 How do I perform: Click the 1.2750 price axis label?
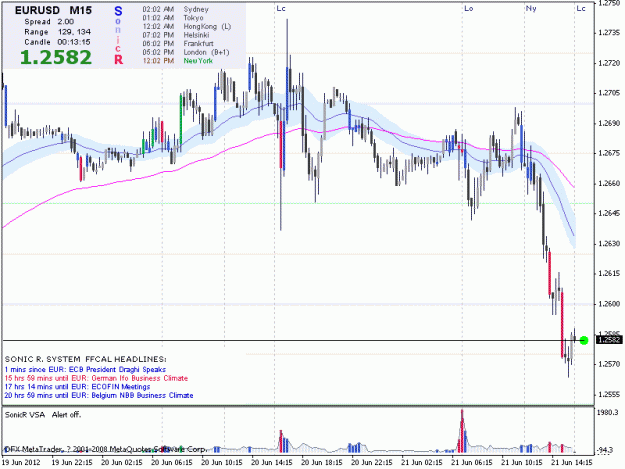[x=609, y=3]
